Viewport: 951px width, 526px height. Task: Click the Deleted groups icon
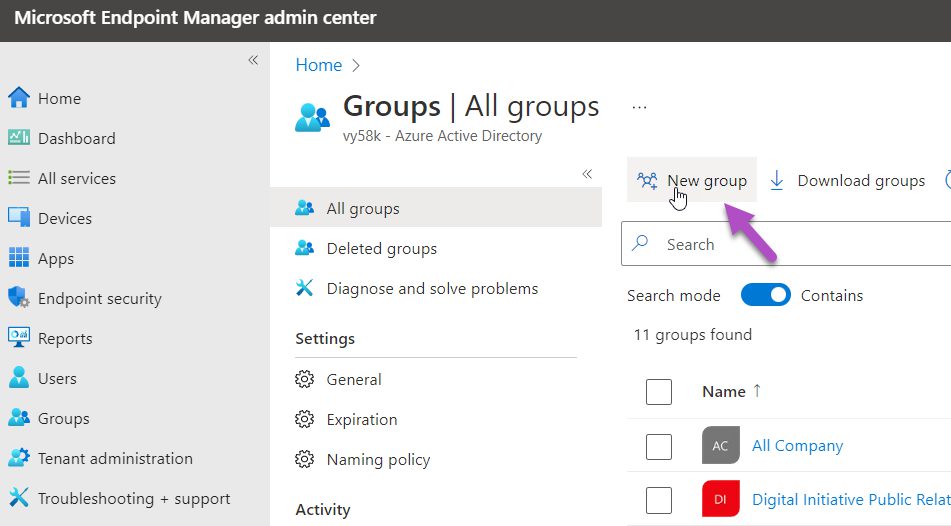[304, 248]
